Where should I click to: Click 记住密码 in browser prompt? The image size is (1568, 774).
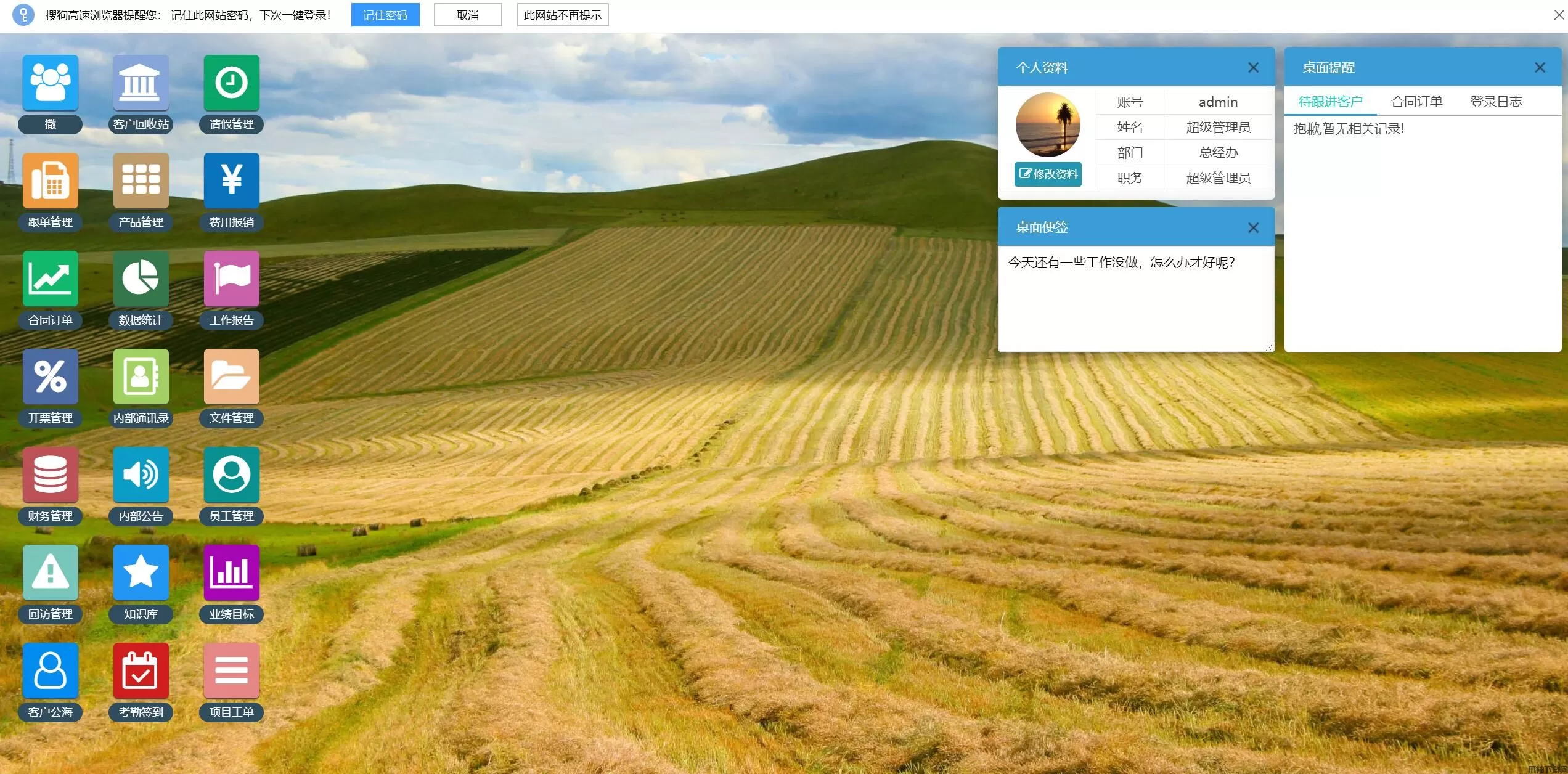tap(385, 15)
